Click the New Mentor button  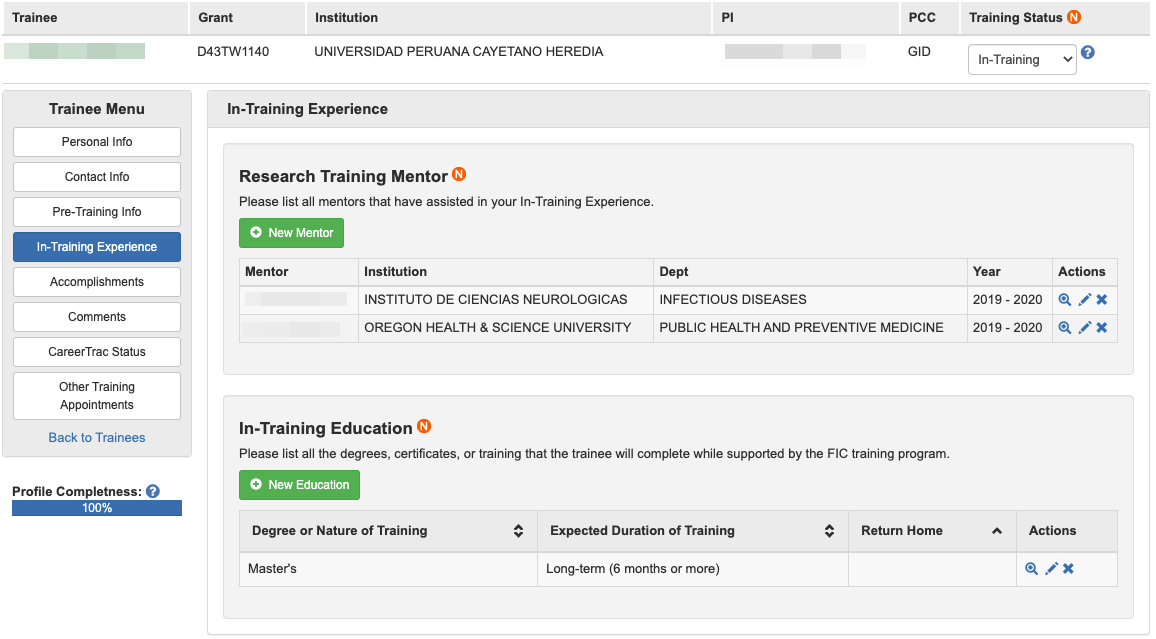(x=291, y=233)
